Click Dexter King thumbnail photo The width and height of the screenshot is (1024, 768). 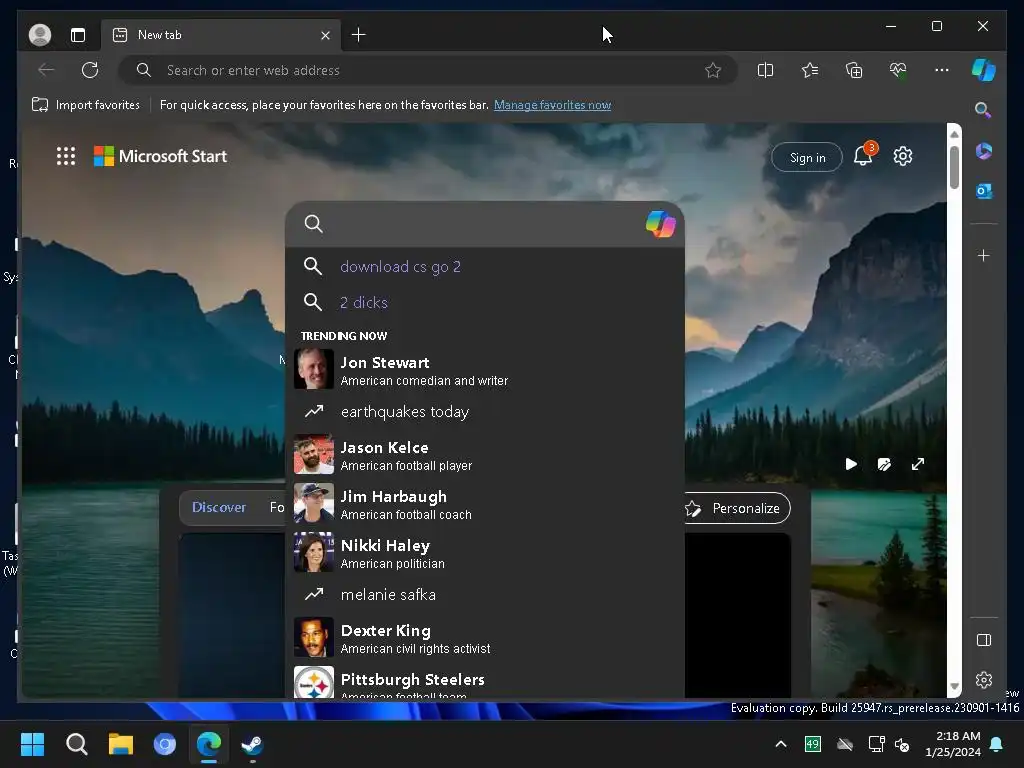pyautogui.click(x=313, y=637)
